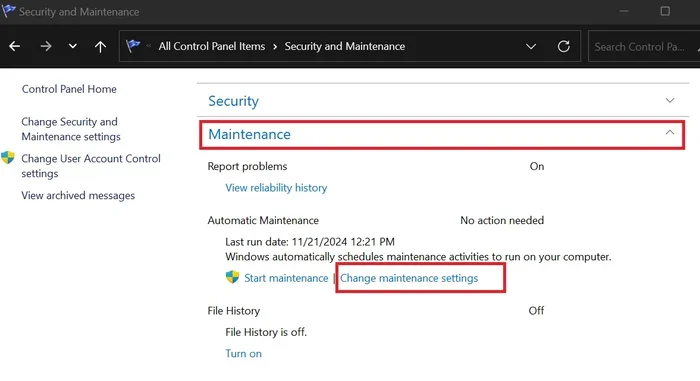700x381 pixels.
Task: Click 'Security and Maintenance' breadcrumb in address bar
Action: click(345, 46)
